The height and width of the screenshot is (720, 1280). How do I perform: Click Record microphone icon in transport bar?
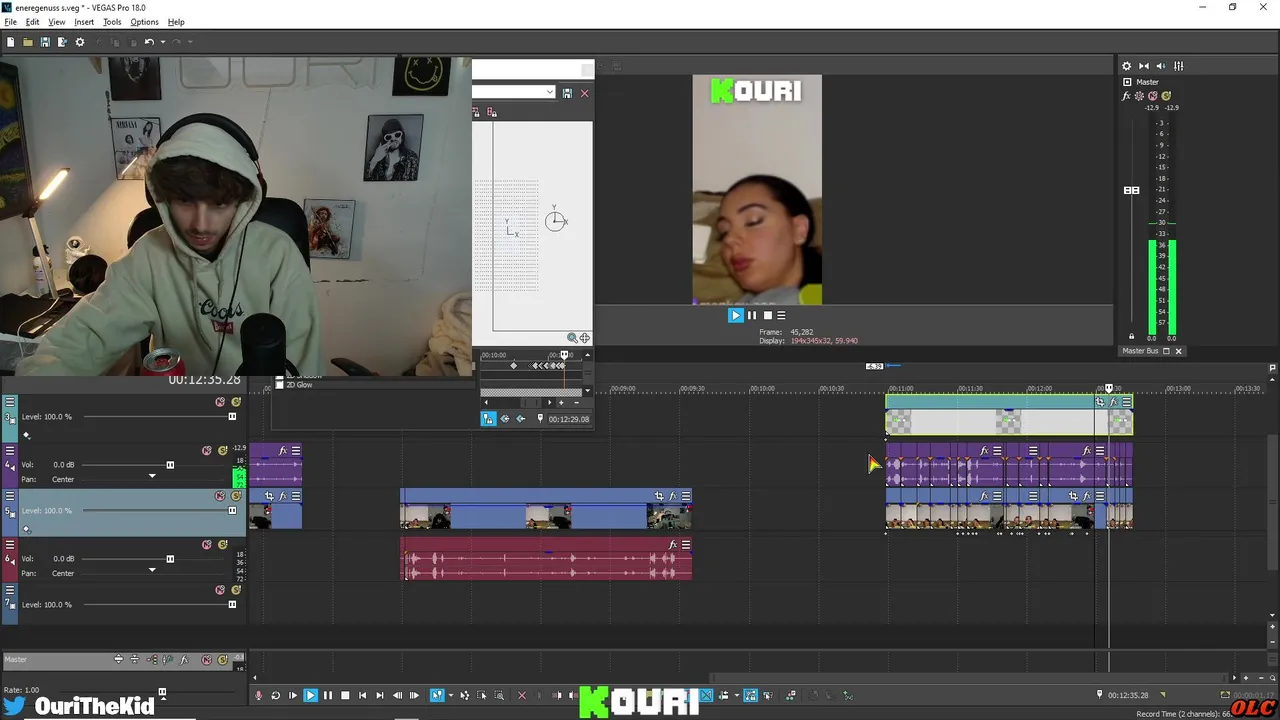(x=259, y=695)
